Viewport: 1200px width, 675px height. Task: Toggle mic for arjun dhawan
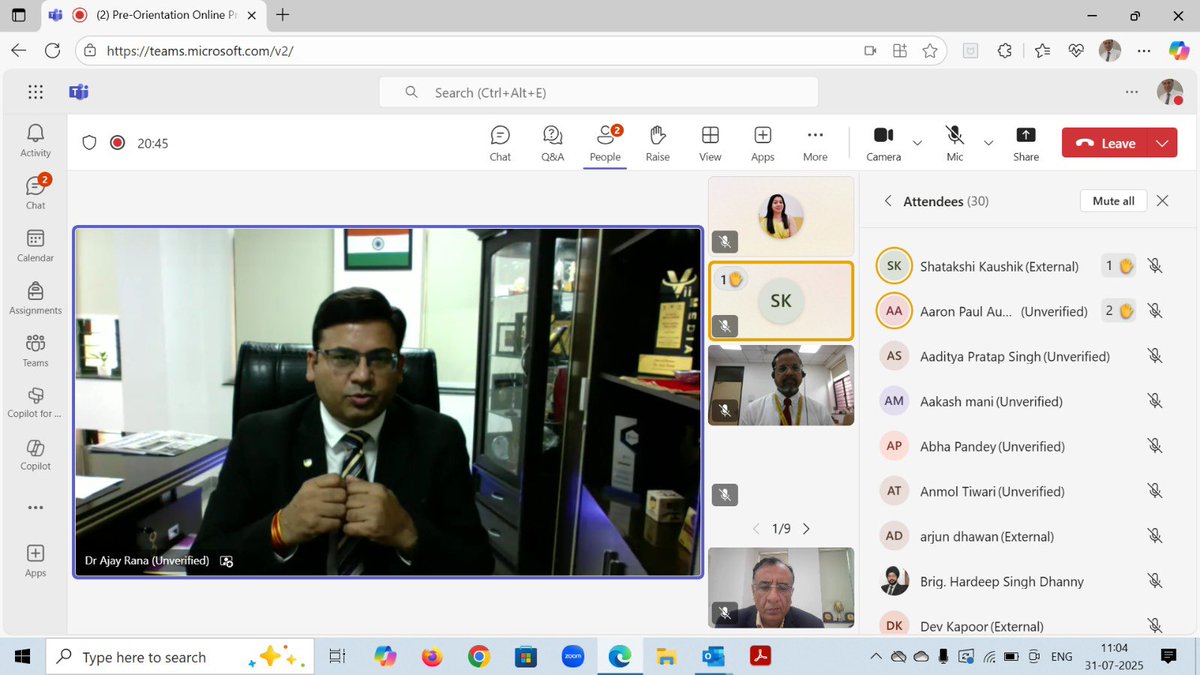point(1155,536)
